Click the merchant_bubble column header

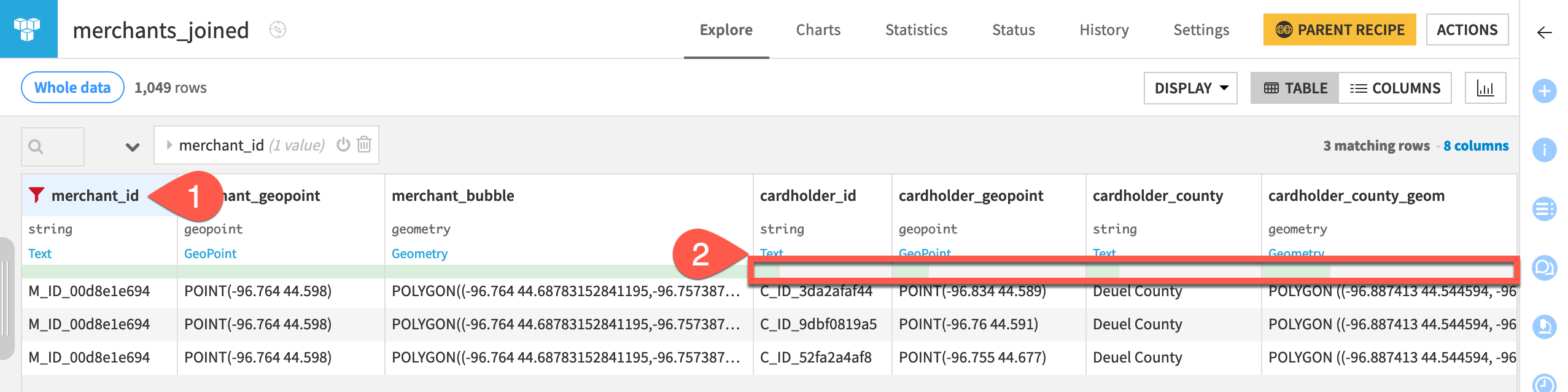pos(452,195)
